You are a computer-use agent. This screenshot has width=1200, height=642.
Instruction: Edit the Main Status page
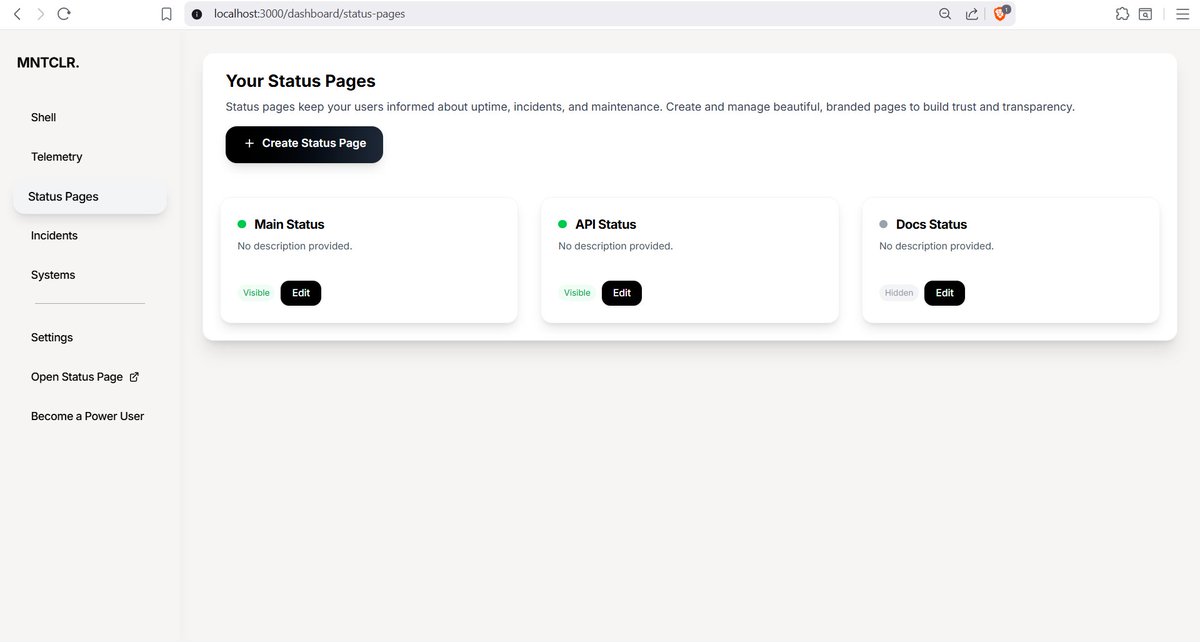point(301,293)
